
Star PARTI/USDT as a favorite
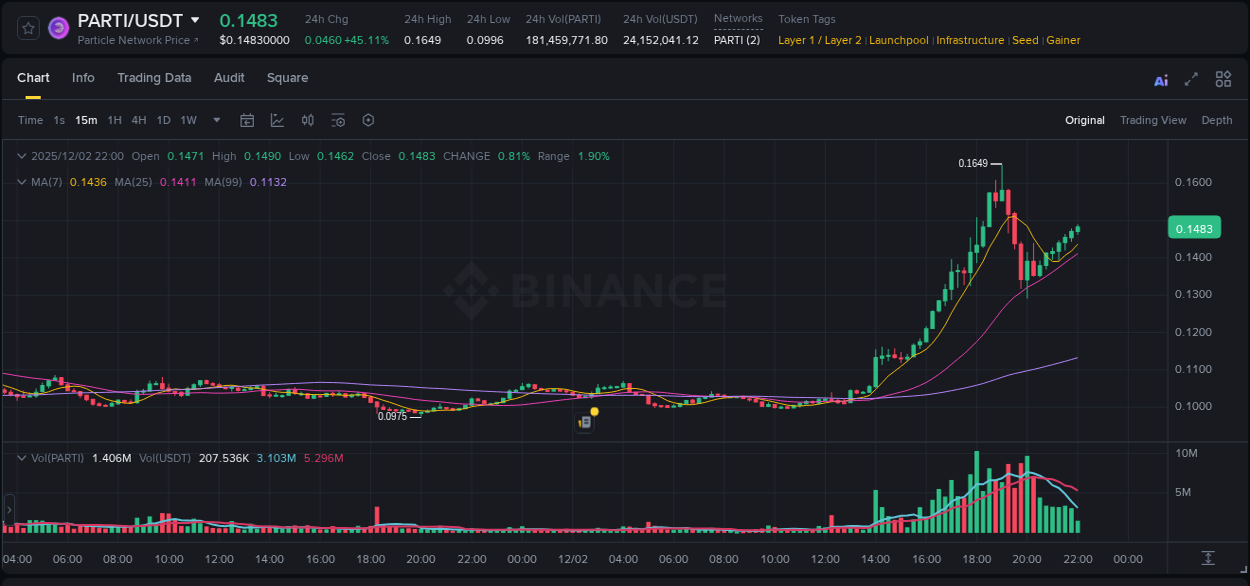tap(27, 27)
